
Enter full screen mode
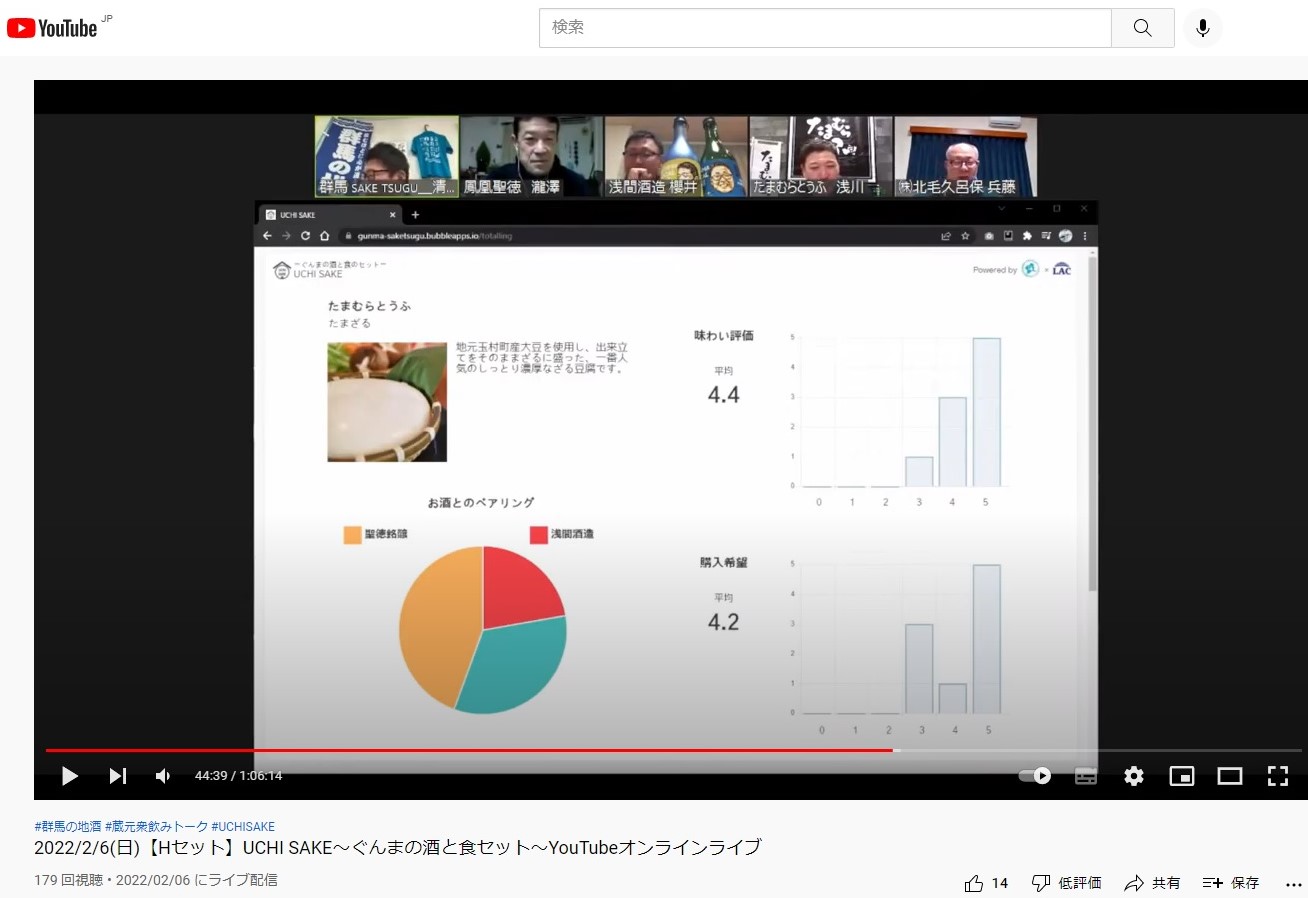click(1277, 776)
